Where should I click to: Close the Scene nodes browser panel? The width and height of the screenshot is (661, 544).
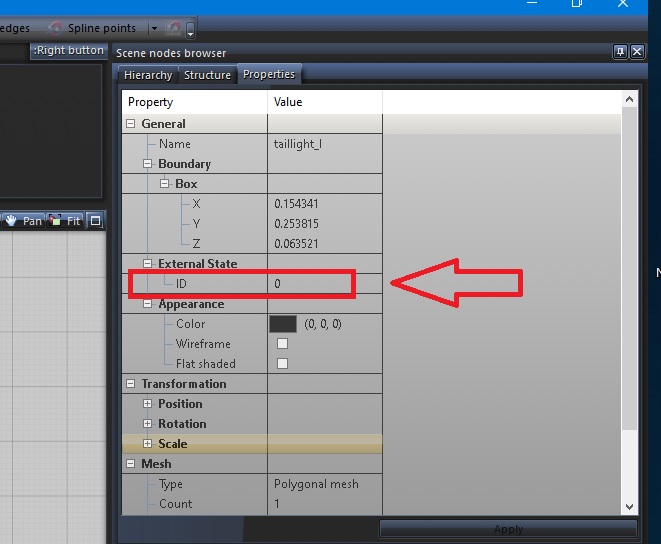click(637, 52)
